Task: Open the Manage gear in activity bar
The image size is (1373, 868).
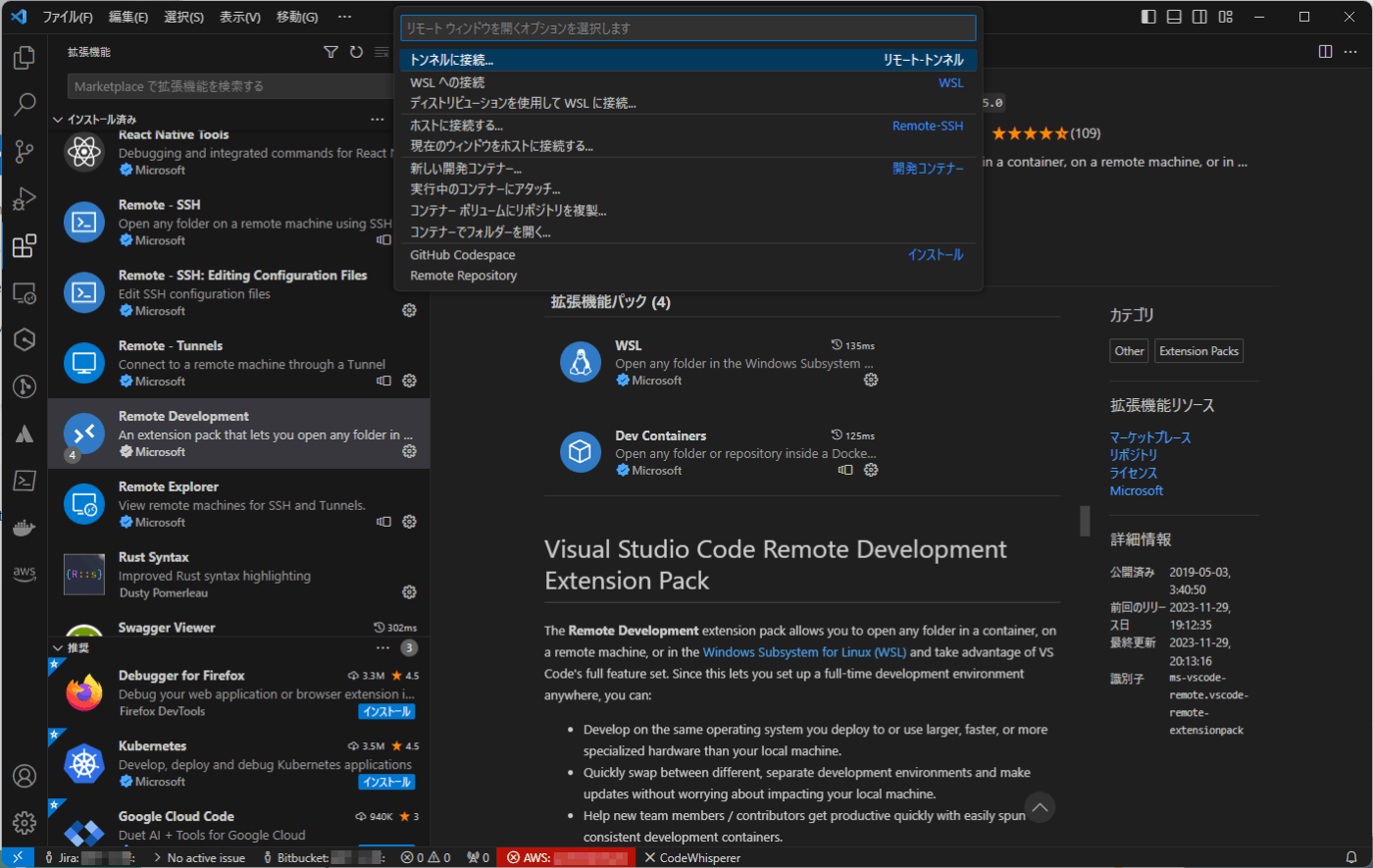Action: pyautogui.click(x=25, y=823)
